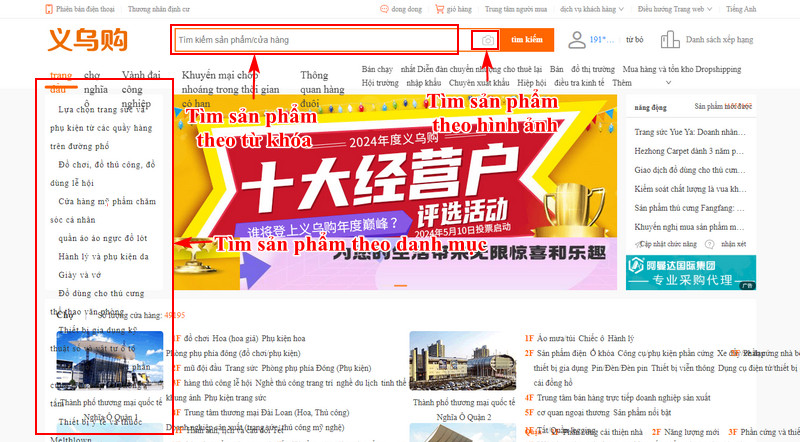Select 'Đồ chơi, đồ thủ công' category
This screenshot has width=800, height=442.
(x=103, y=174)
